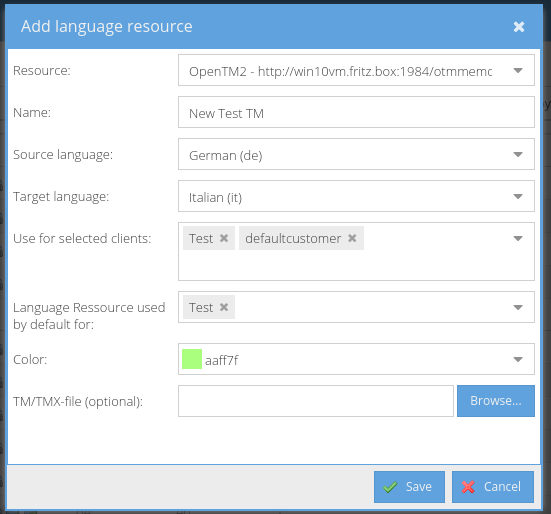Click the OpenTM2 resource combo box text
The height and width of the screenshot is (514, 551).
(340, 71)
